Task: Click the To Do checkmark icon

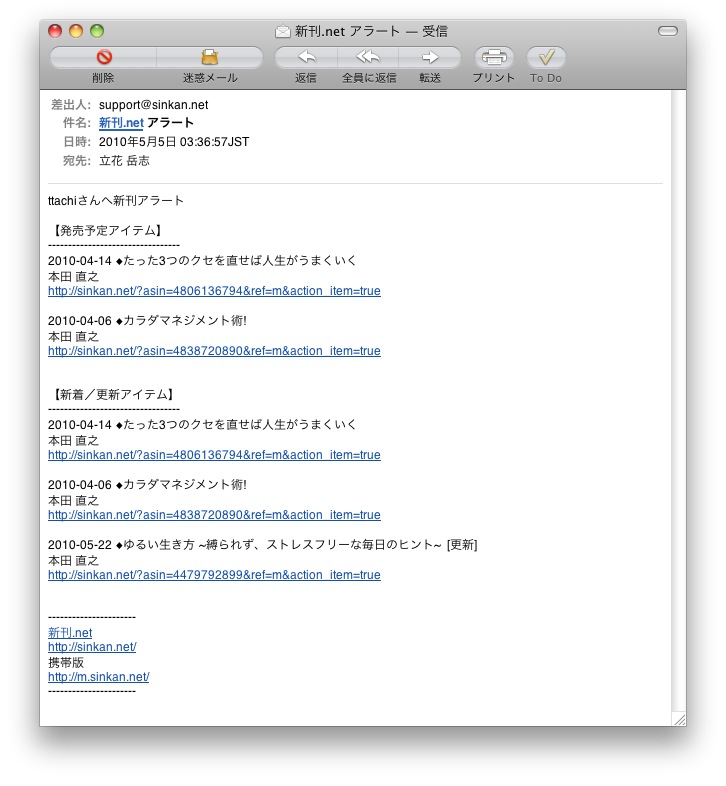Action: 546,58
